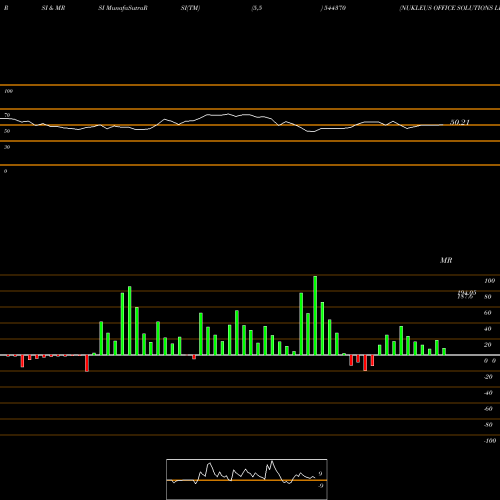This screenshot has height=500, width=500.
Task: Click the MR axis label -60
Action: (x=488, y=409)
